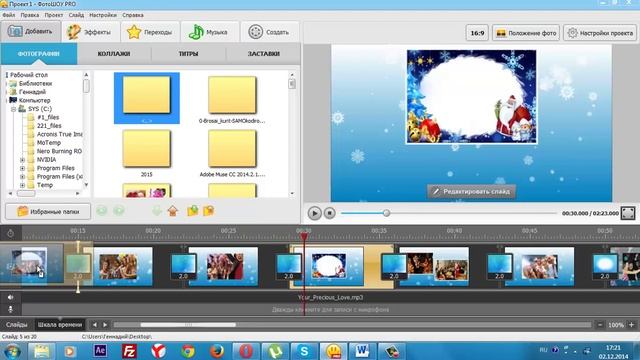Screen dimensions: 640x360
Task: Open the Эффекты section
Action: 91,32
